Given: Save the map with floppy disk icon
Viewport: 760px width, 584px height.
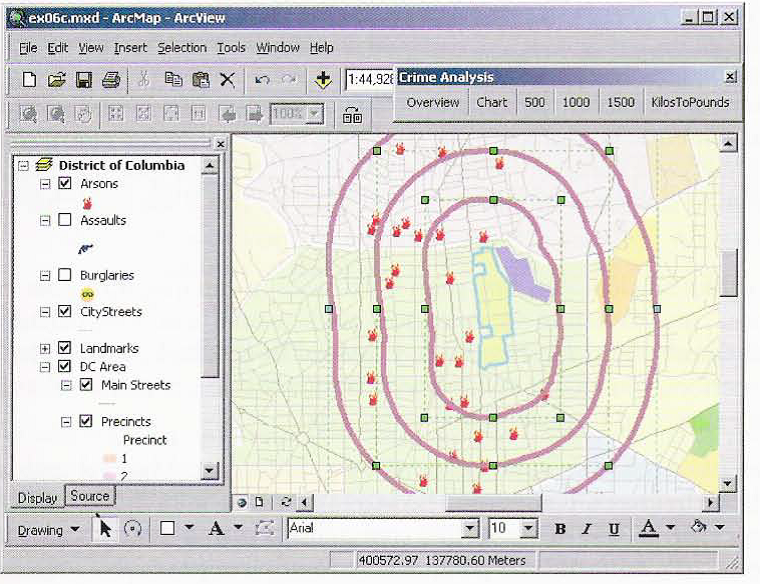Looking at the screenshot, I should [84, 79].
